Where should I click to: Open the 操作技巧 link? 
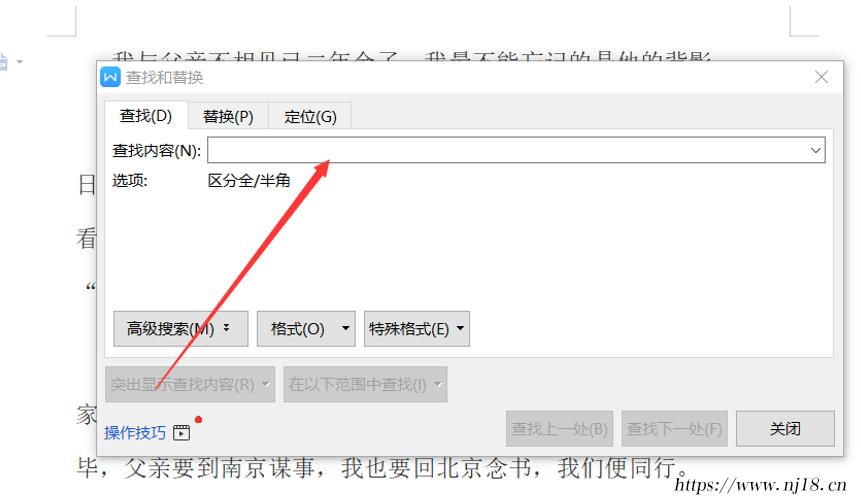click(135, 432)
